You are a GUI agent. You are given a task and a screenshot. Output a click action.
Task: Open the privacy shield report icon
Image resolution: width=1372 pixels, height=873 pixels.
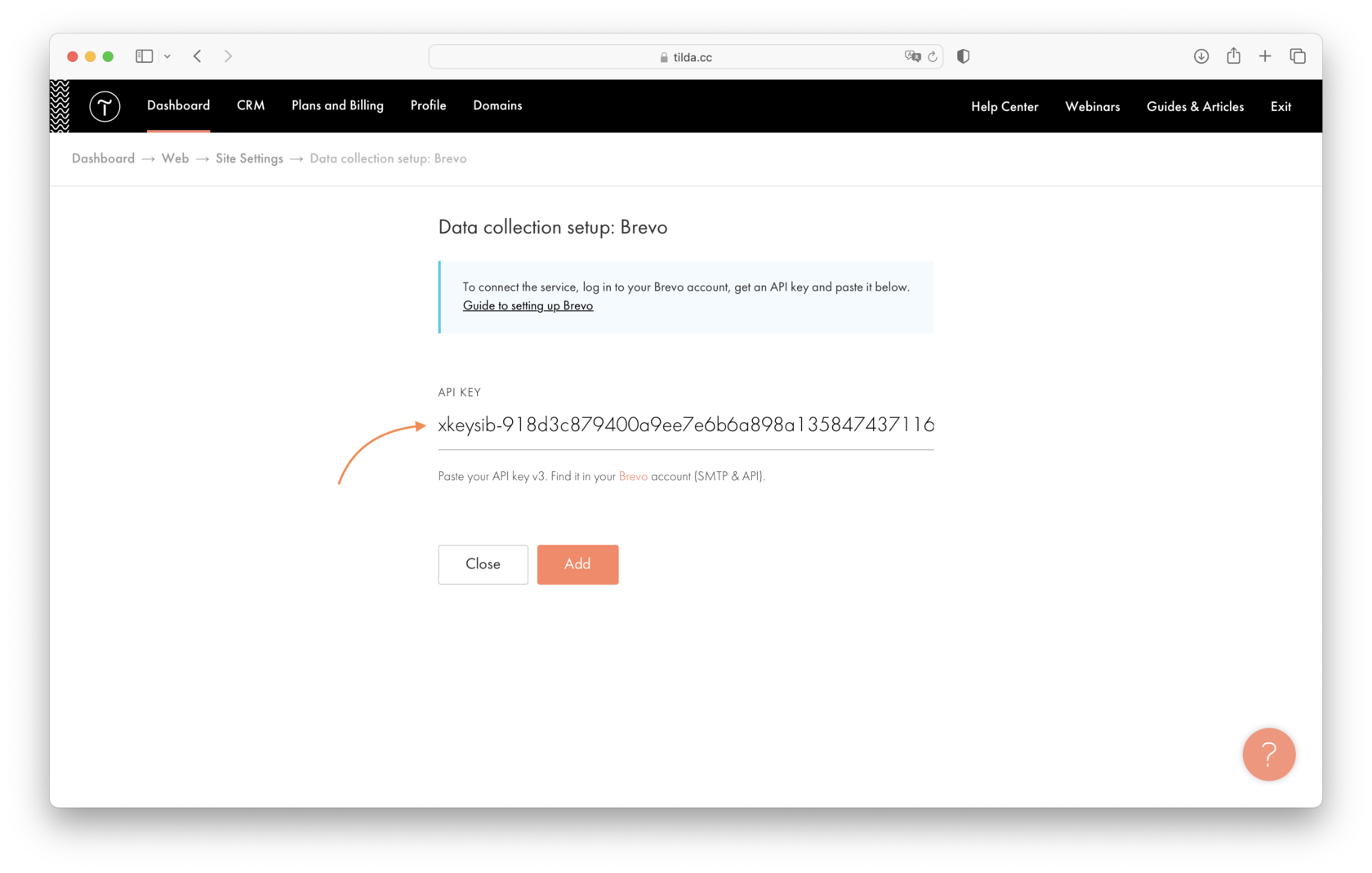click(964, 56)
